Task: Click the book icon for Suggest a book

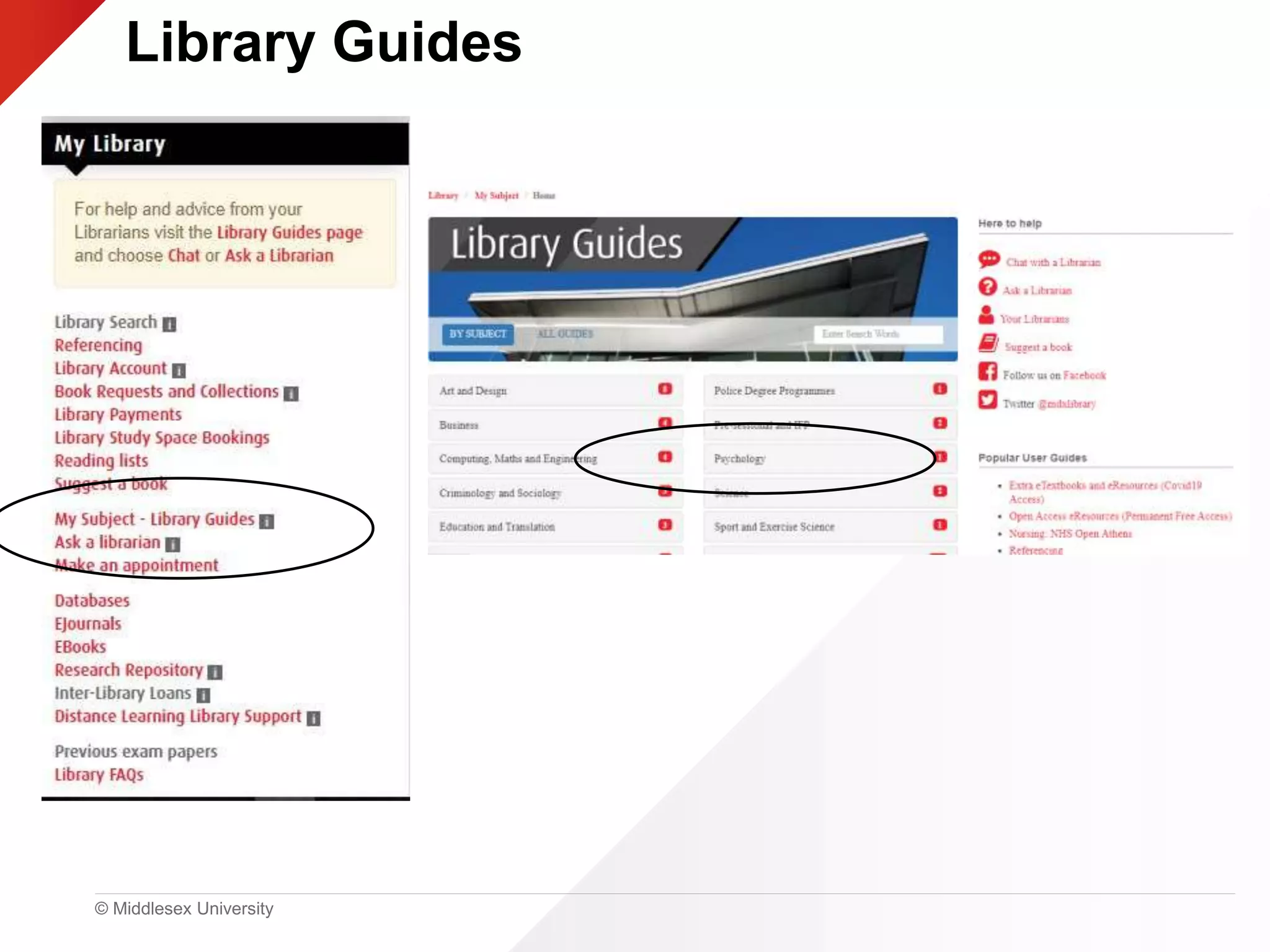Action: pos(988,343)
